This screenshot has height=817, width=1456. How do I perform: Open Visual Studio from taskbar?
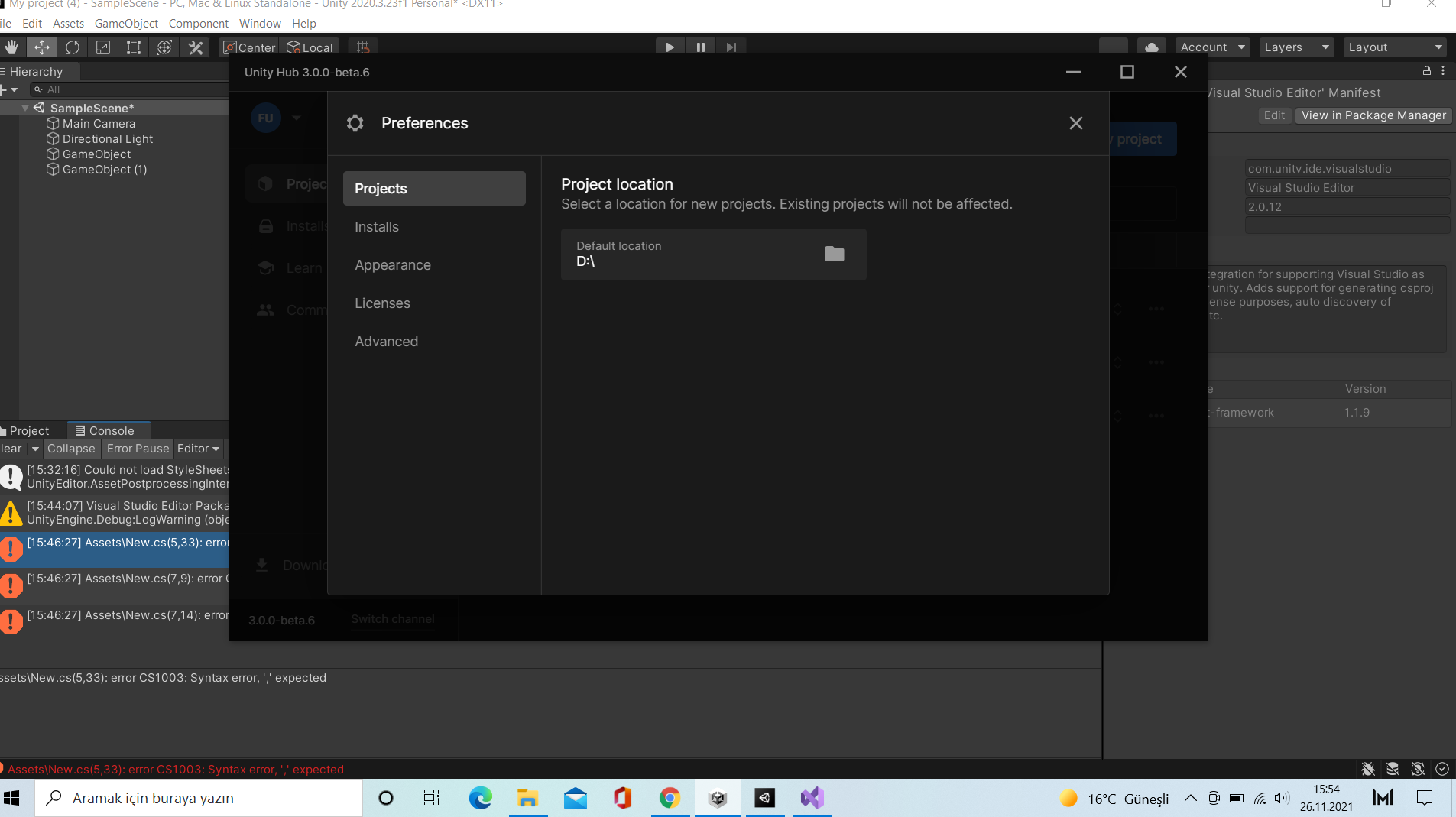812,799
